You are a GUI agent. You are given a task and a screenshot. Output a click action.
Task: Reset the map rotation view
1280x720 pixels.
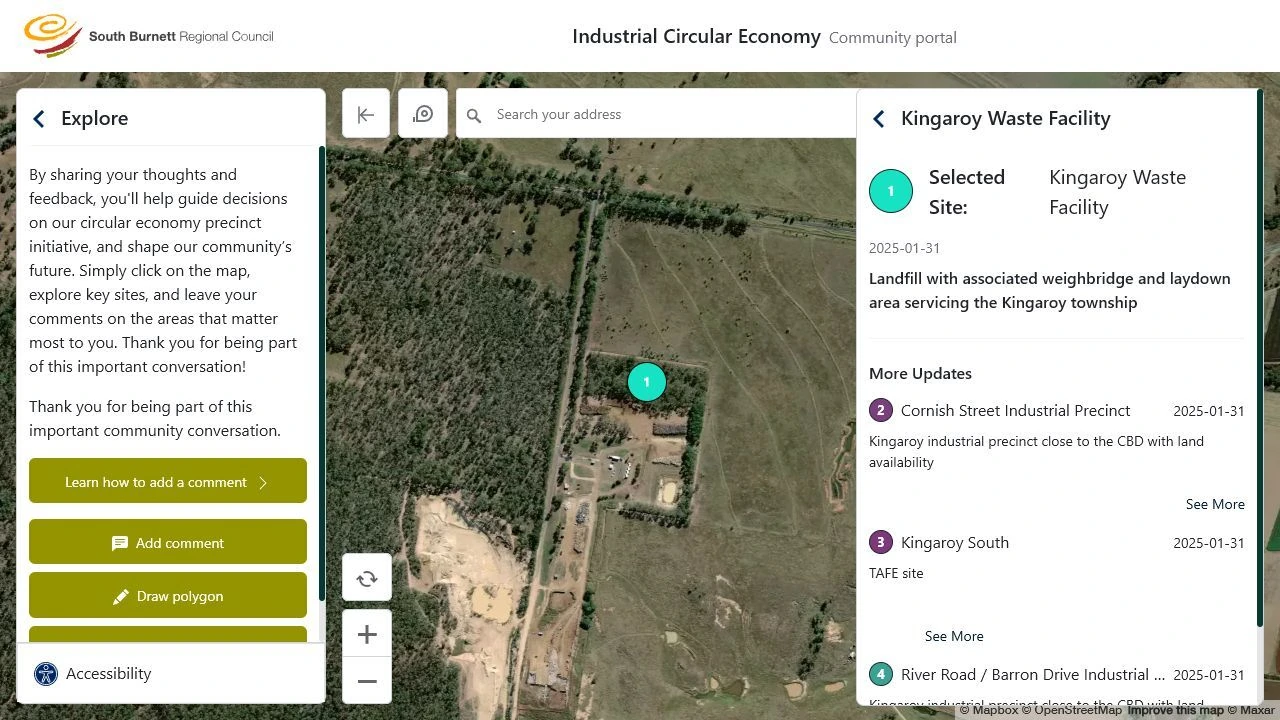point(367,578)
